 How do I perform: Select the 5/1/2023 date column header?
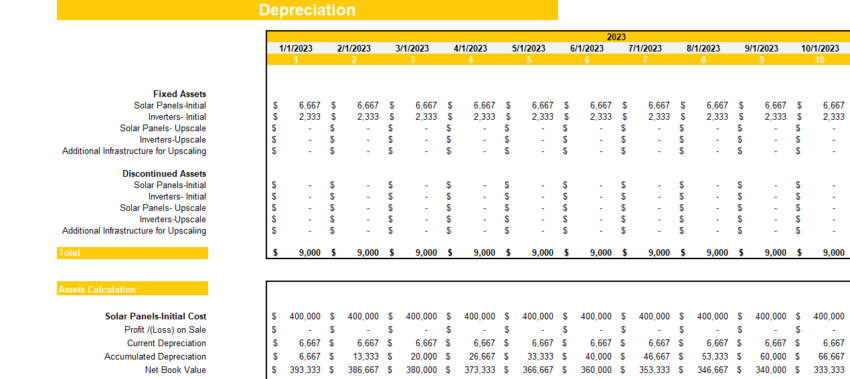point(529,49)
